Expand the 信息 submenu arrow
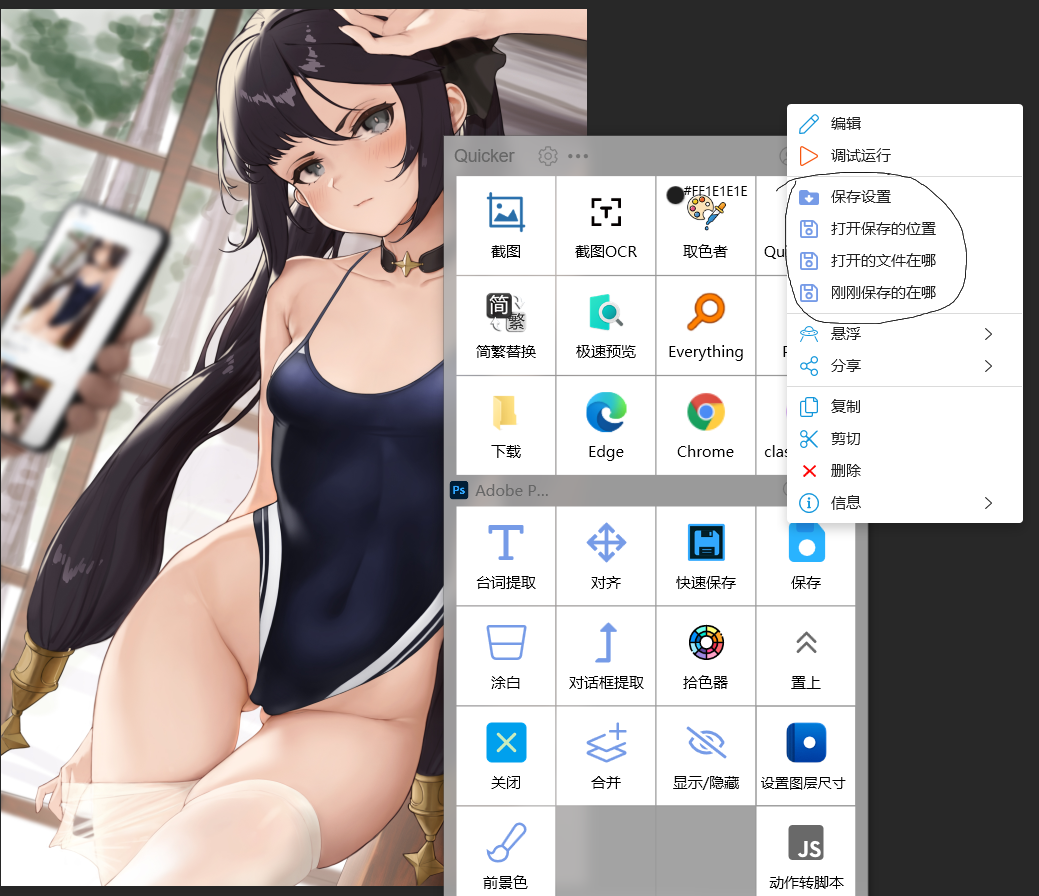The width and height of the screenshot is (1039, 896). point(988,503)
